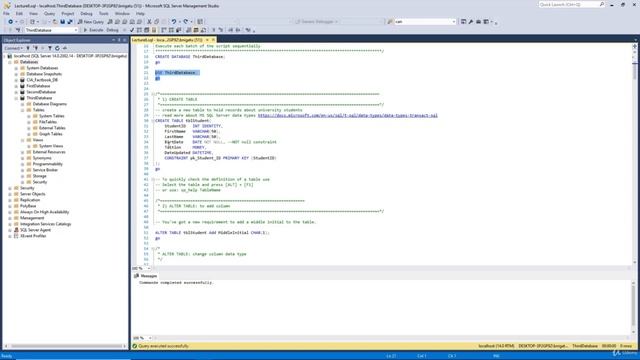This screenshot has width=640, height=360.
Task: Click the Execute query button
Action: pos(93,30)
